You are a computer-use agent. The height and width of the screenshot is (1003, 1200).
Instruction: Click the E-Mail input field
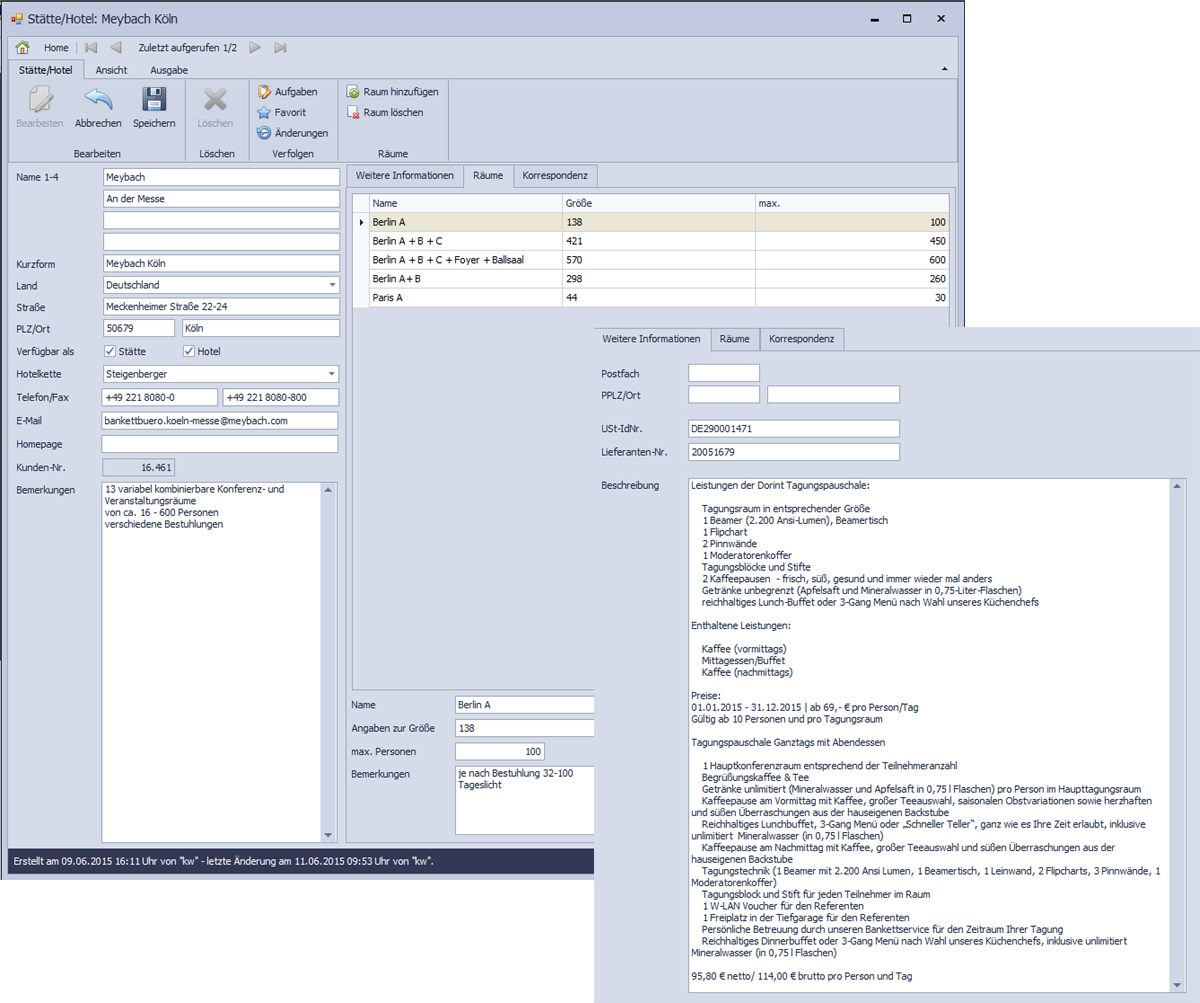click(220, 421)
